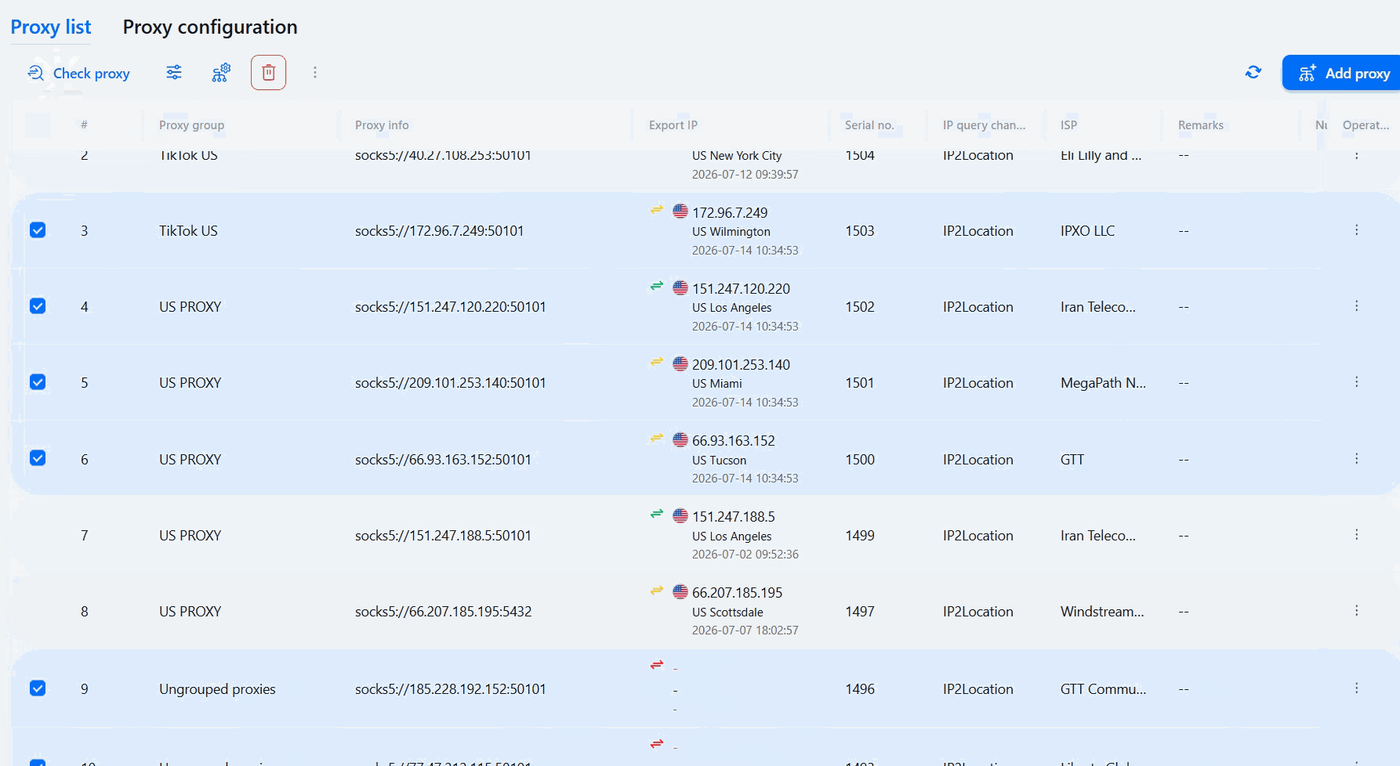Open the proxy filter settings icon

point(174,72)
